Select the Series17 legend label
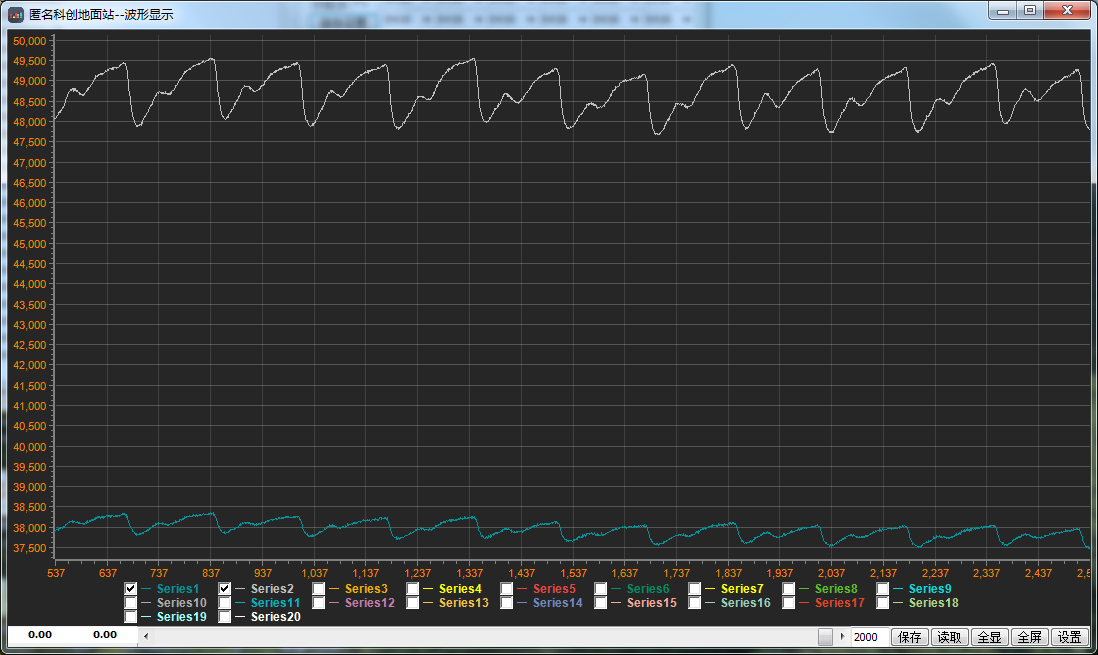1098x655 pixels. [840, 602]
